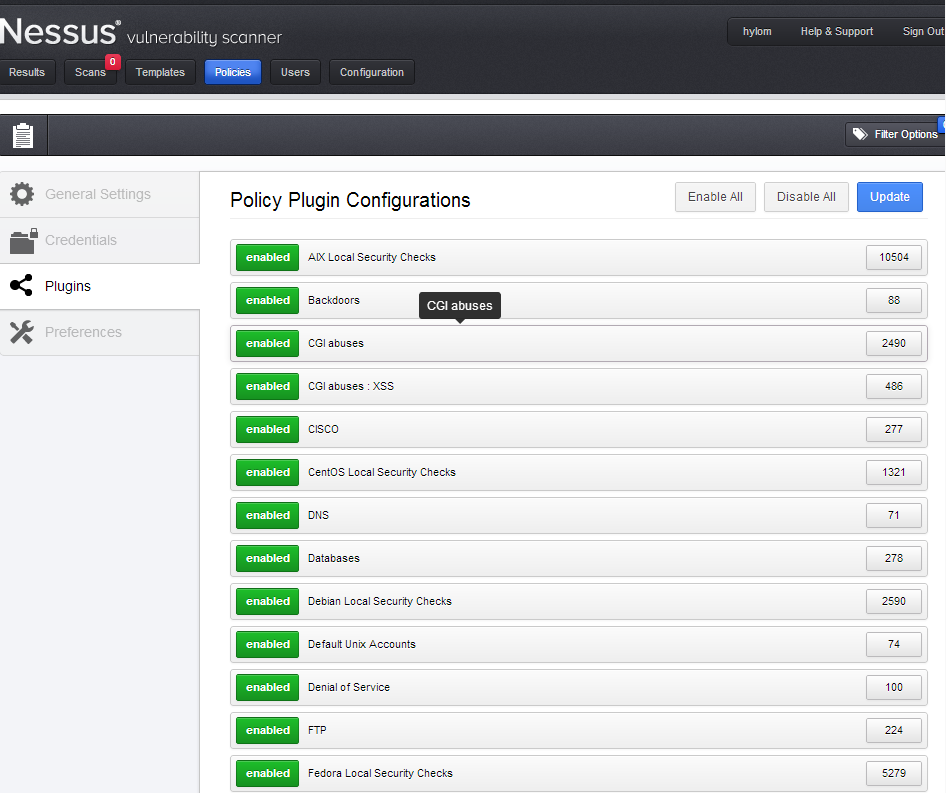Click the Plugins share icon

pos(21,286)
